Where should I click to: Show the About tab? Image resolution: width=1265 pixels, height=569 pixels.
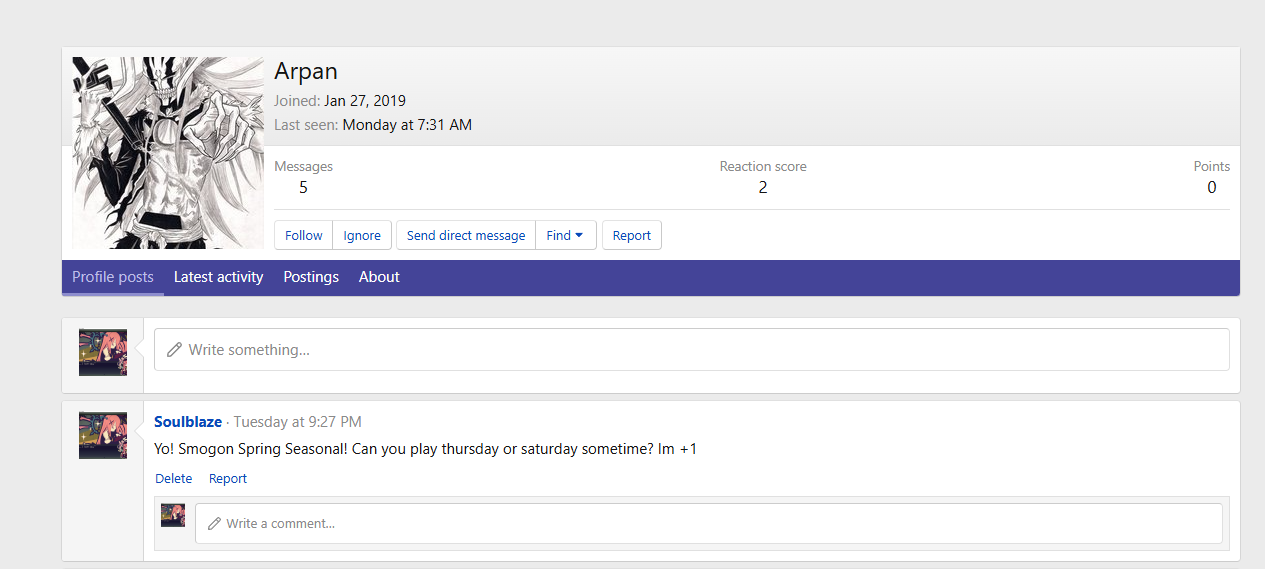379,277
